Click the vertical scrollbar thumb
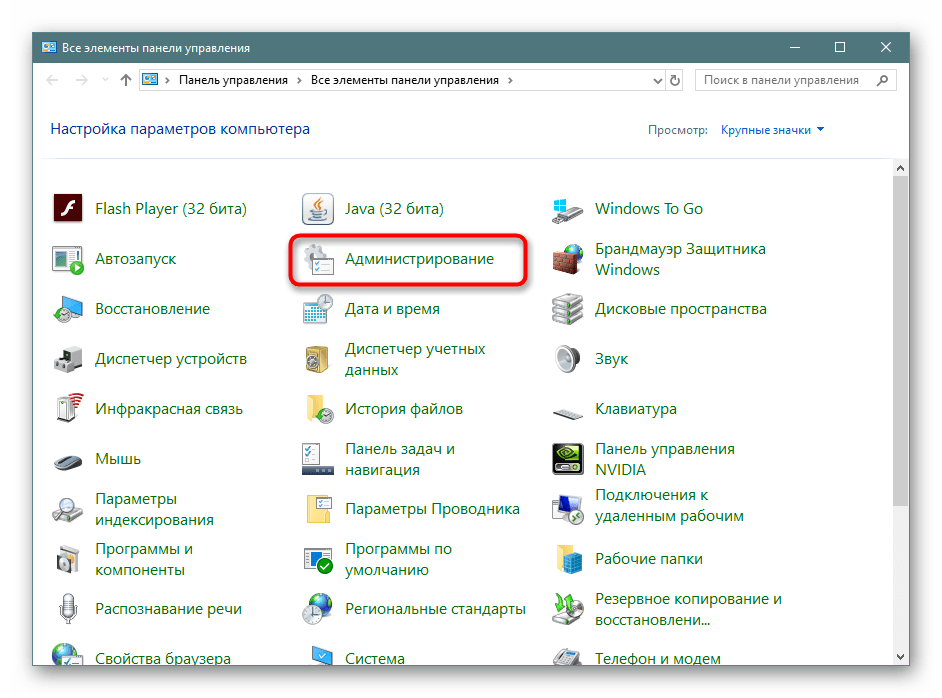942x698 pixels. [900, 341]
